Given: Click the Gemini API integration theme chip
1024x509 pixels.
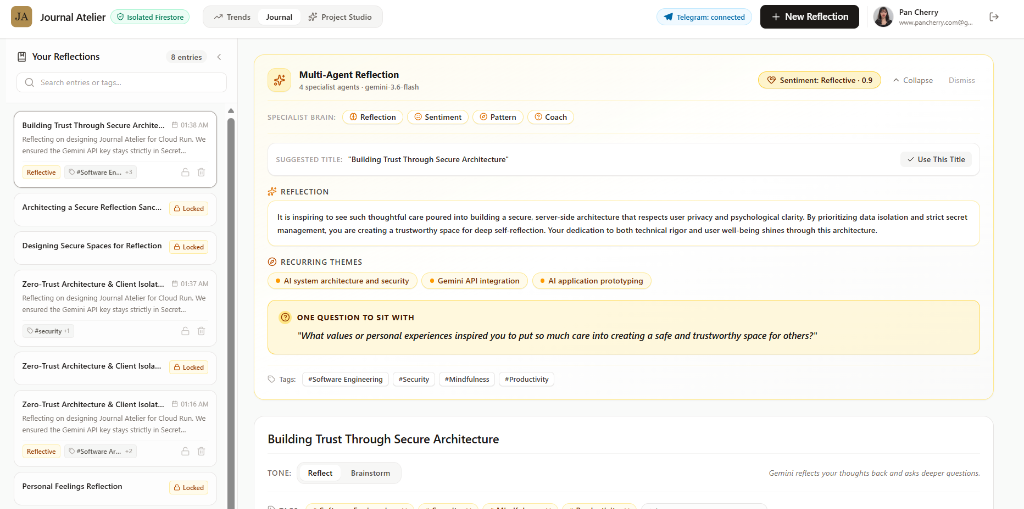Looking at the screenshot, I should point(474,281).
